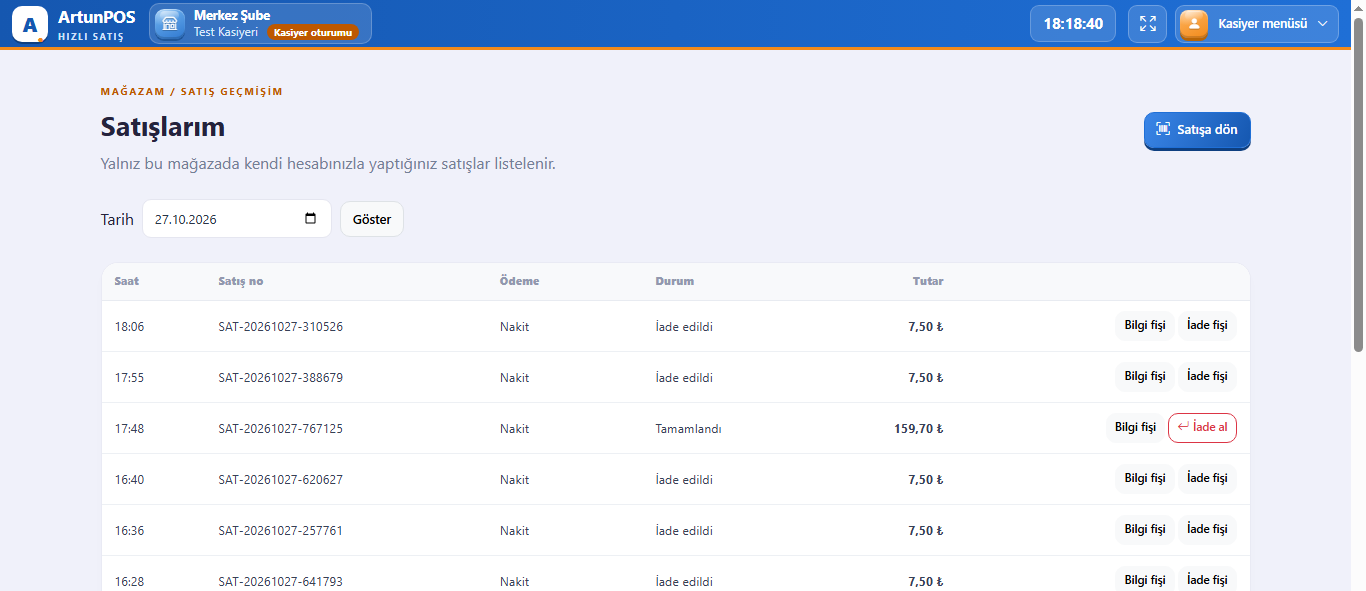The width and height of the screenshot is (1366, 591).
Task: Expand the Kasiyer menüsü dropdown
Action: point(1257,24)
